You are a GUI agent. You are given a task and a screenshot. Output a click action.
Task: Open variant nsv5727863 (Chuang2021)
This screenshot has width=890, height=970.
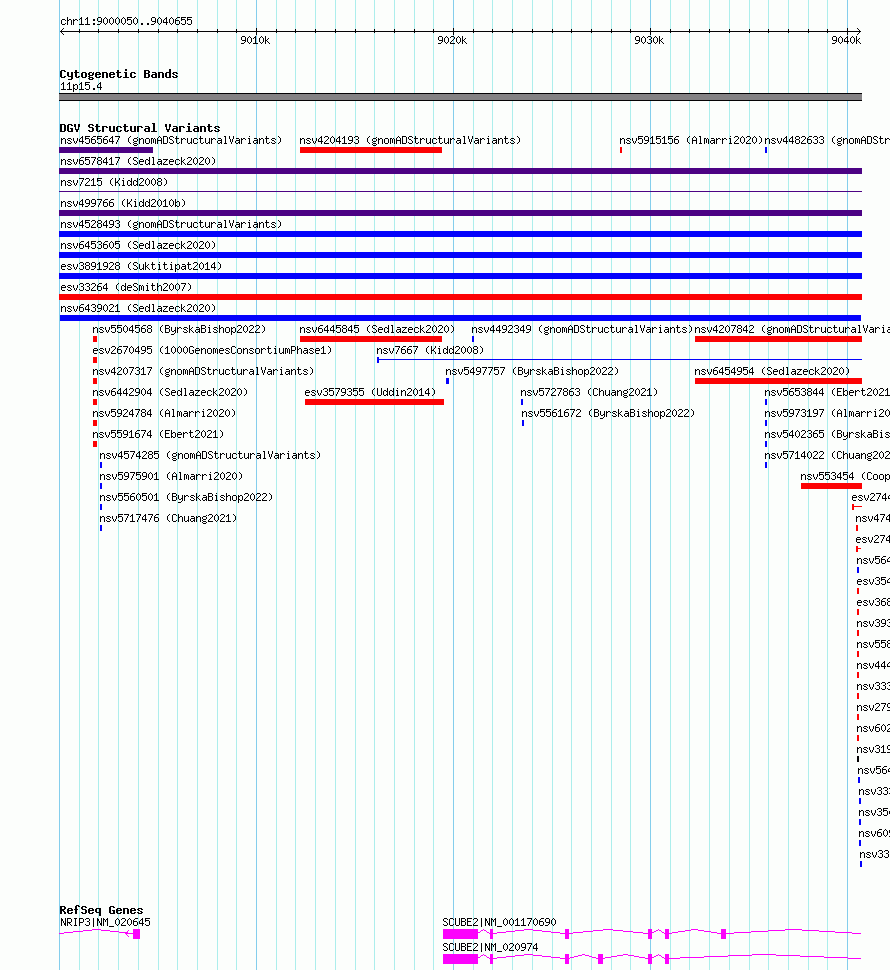pos(589,393)
